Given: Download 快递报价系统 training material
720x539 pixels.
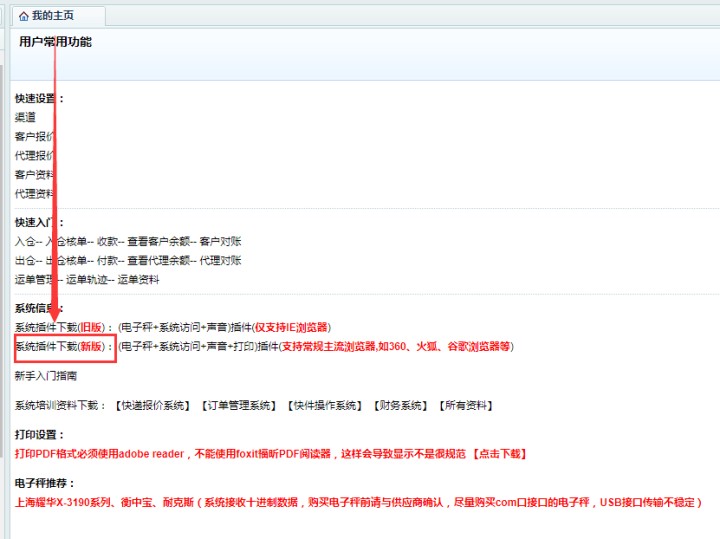Looking at the screenshot, I should (152, 406).
